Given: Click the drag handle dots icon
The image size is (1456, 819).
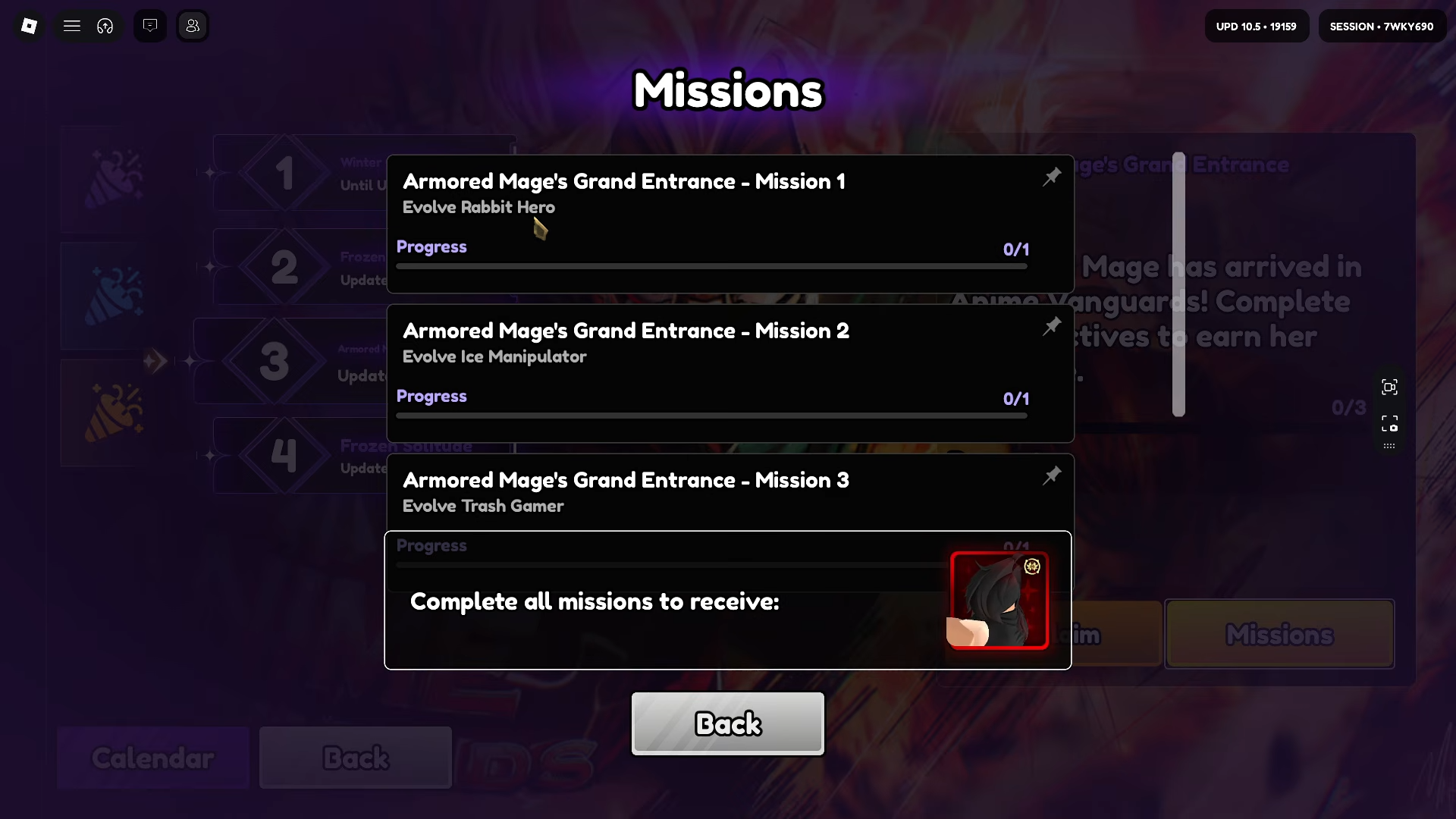Looking at the screenshot, I should pyautogui.click(x=1389, y=446).
